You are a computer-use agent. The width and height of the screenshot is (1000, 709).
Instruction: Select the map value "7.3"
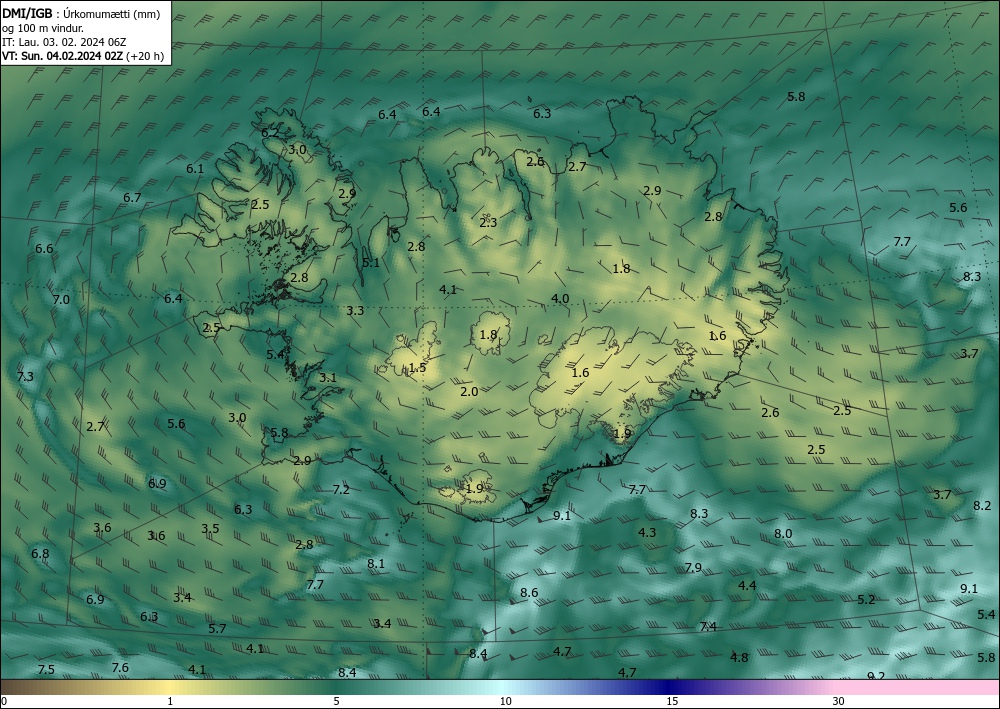25,377
